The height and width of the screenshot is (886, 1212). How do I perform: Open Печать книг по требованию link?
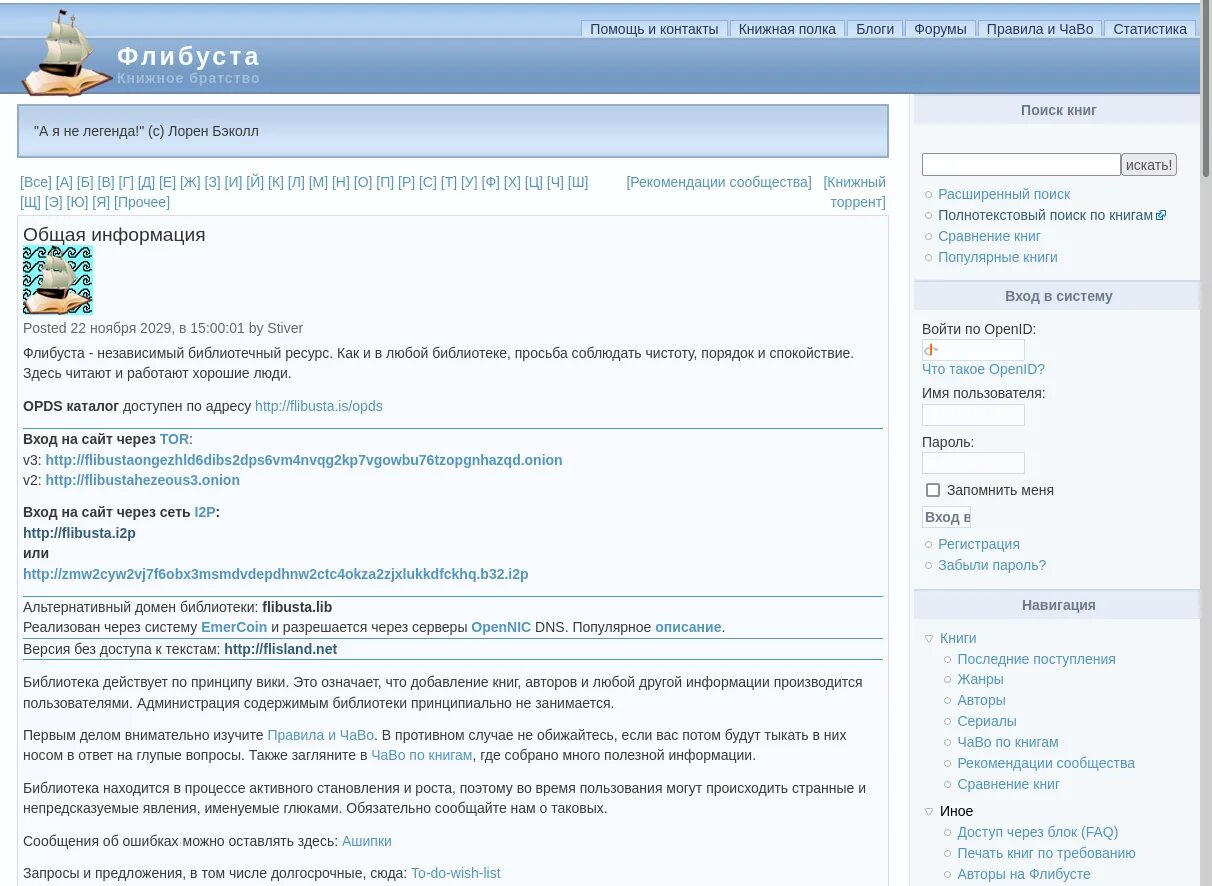(x=1046, y=853)
